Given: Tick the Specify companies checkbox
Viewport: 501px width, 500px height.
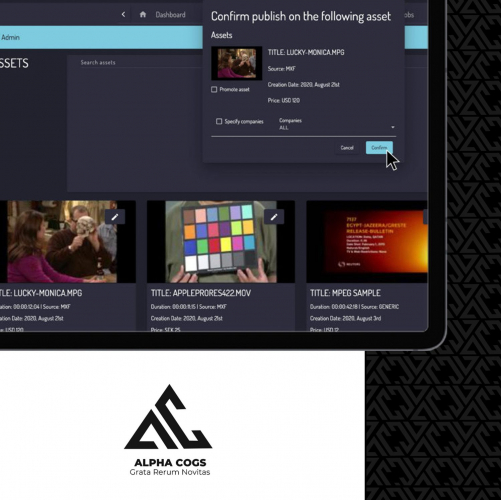Looking at the screenshot, I should point(219,121).
